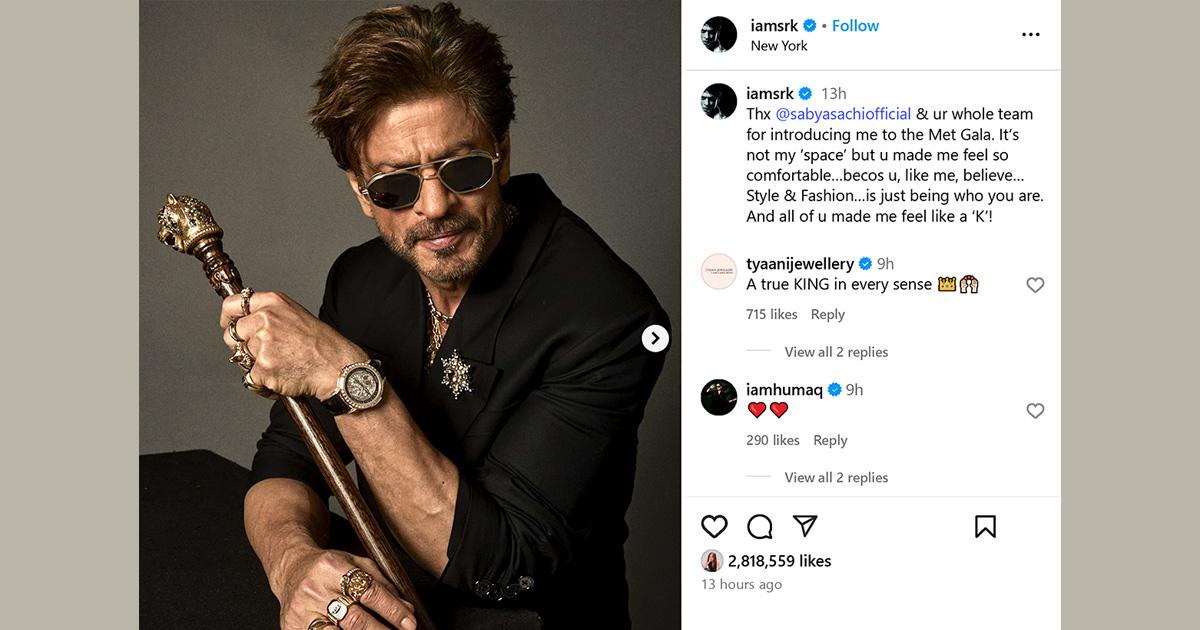Open iamhumaq profile avatar
Viewport: 1200px width, 630px height.
pyautogui.click(x=719, y=398)
